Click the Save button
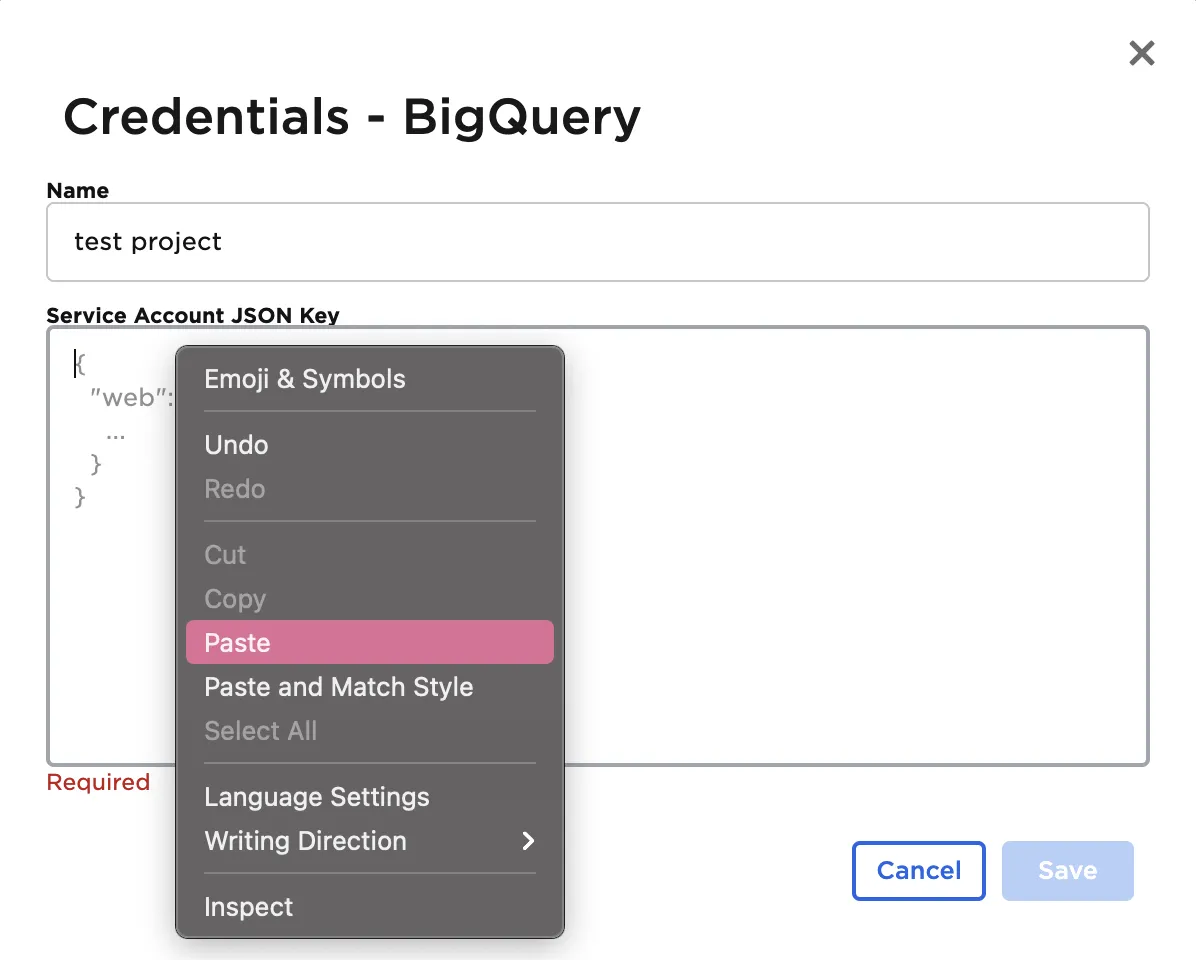 pos(1067,870)
